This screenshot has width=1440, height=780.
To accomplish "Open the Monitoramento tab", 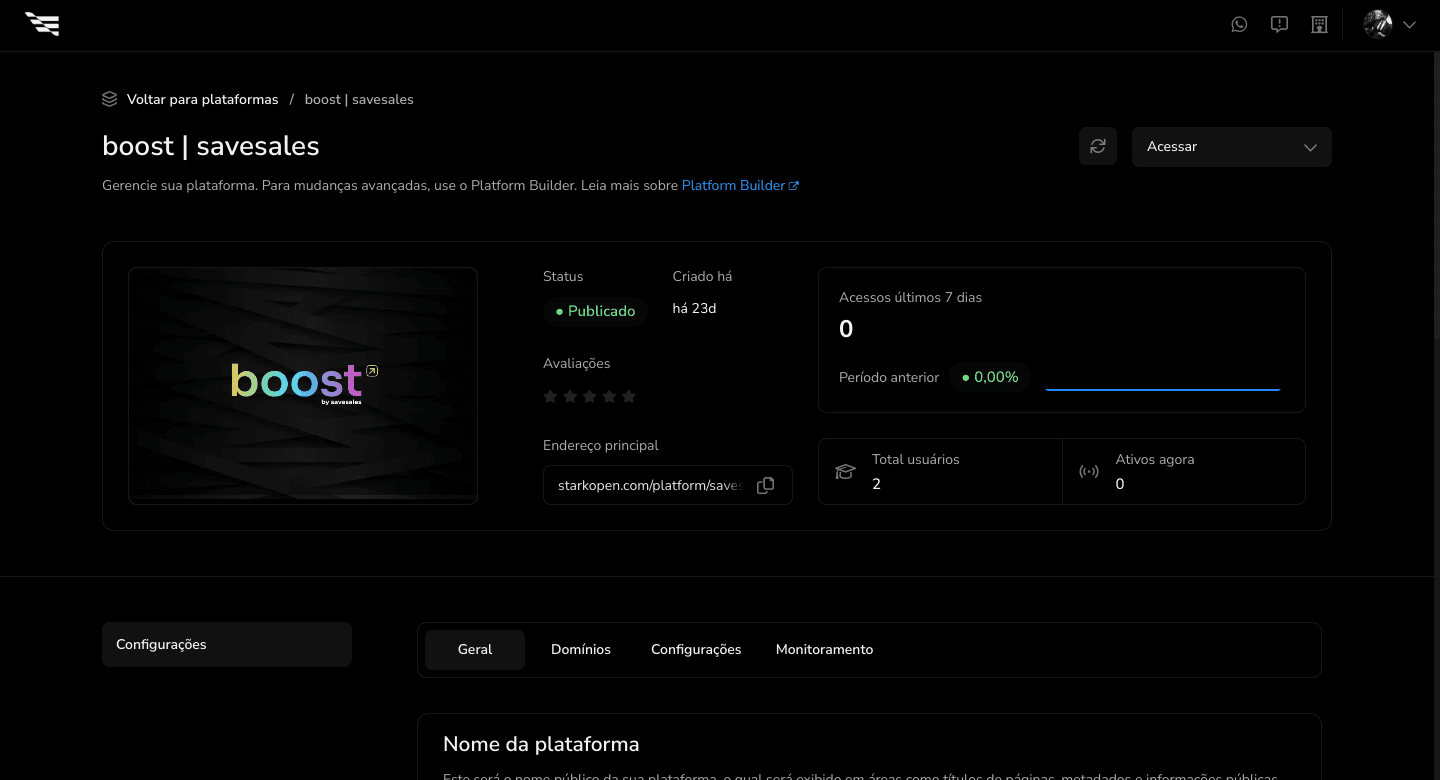I will tap(825, 649).
